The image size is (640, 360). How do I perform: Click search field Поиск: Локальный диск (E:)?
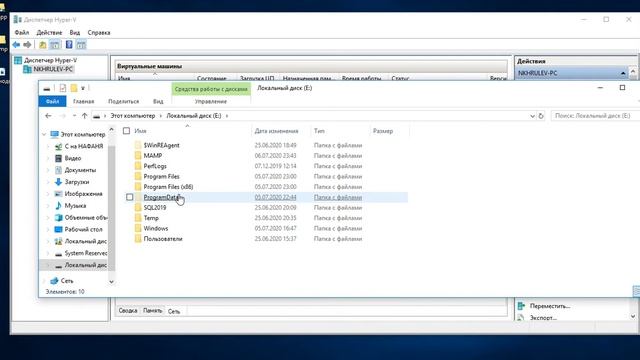[594, 116]
